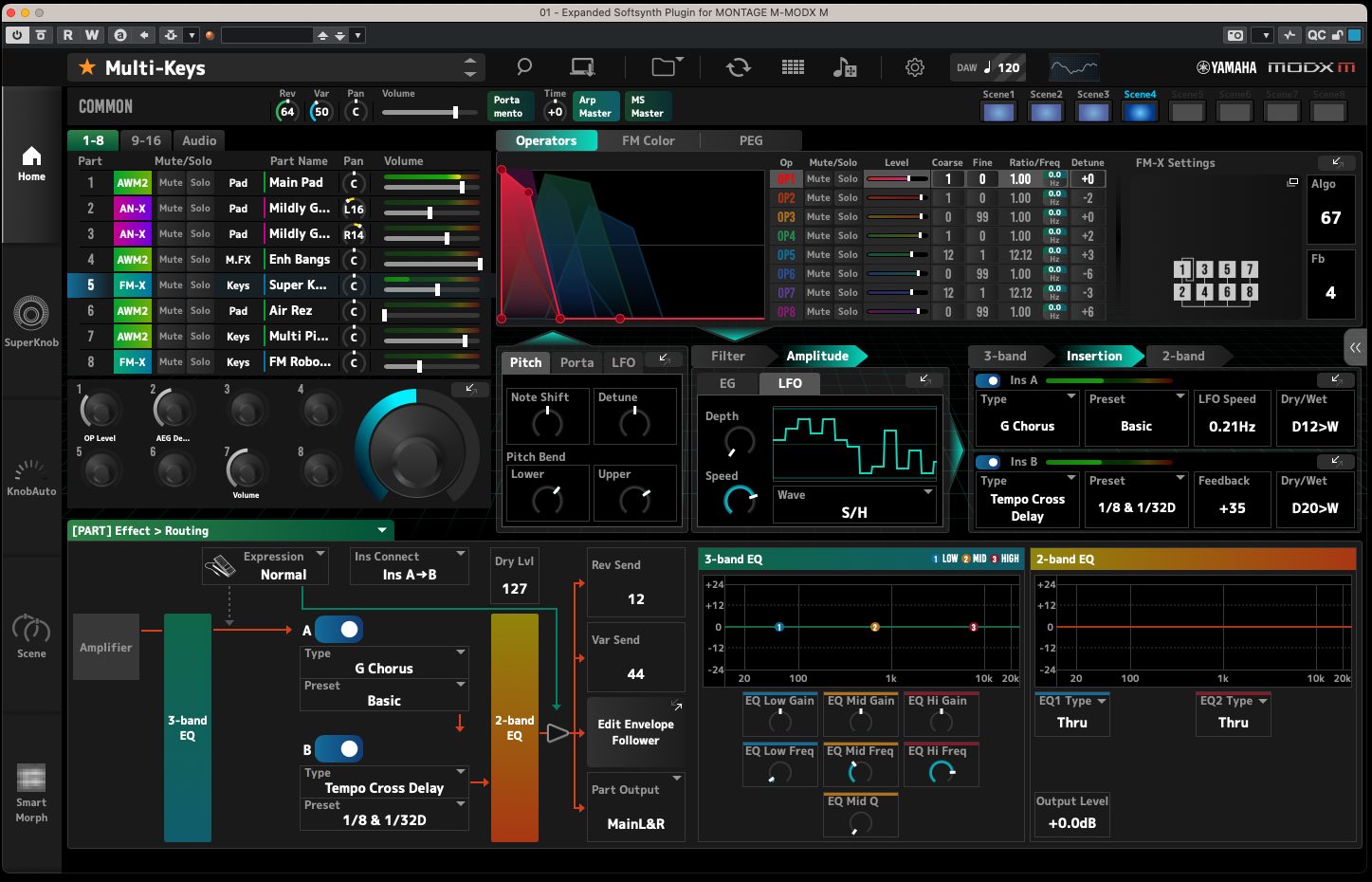Click the search magnifier icon
The height and width of the screenshot is (882, 1372).
[523, 67]
